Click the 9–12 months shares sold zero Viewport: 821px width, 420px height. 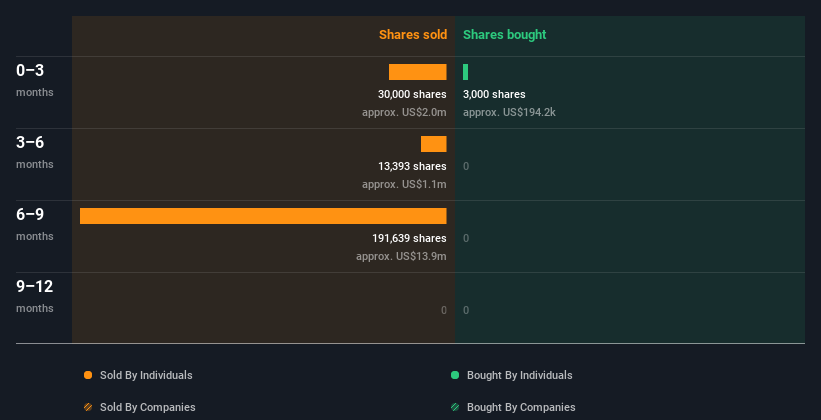click(x=443, y=310)
